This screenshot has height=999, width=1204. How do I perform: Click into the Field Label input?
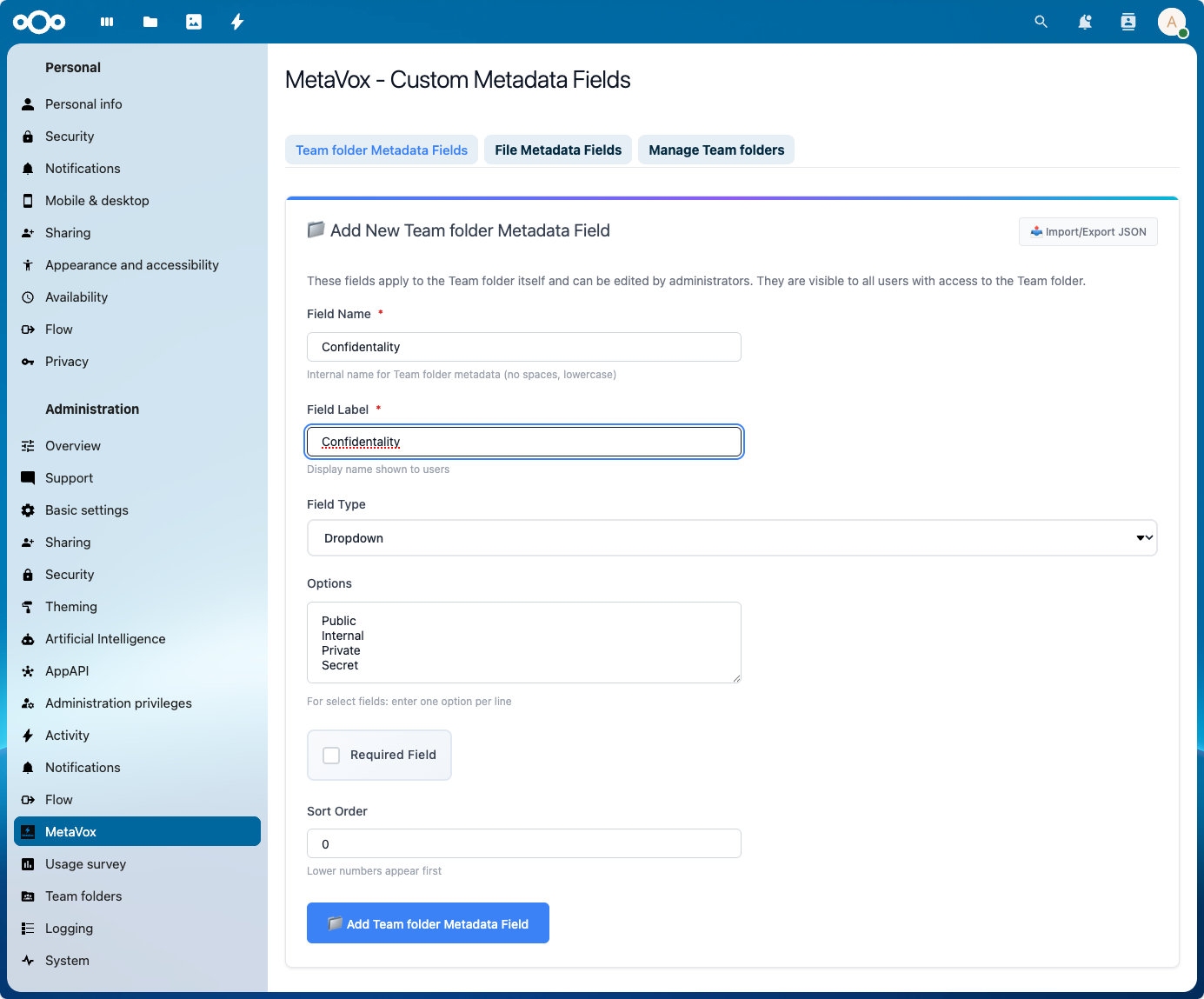524,442
